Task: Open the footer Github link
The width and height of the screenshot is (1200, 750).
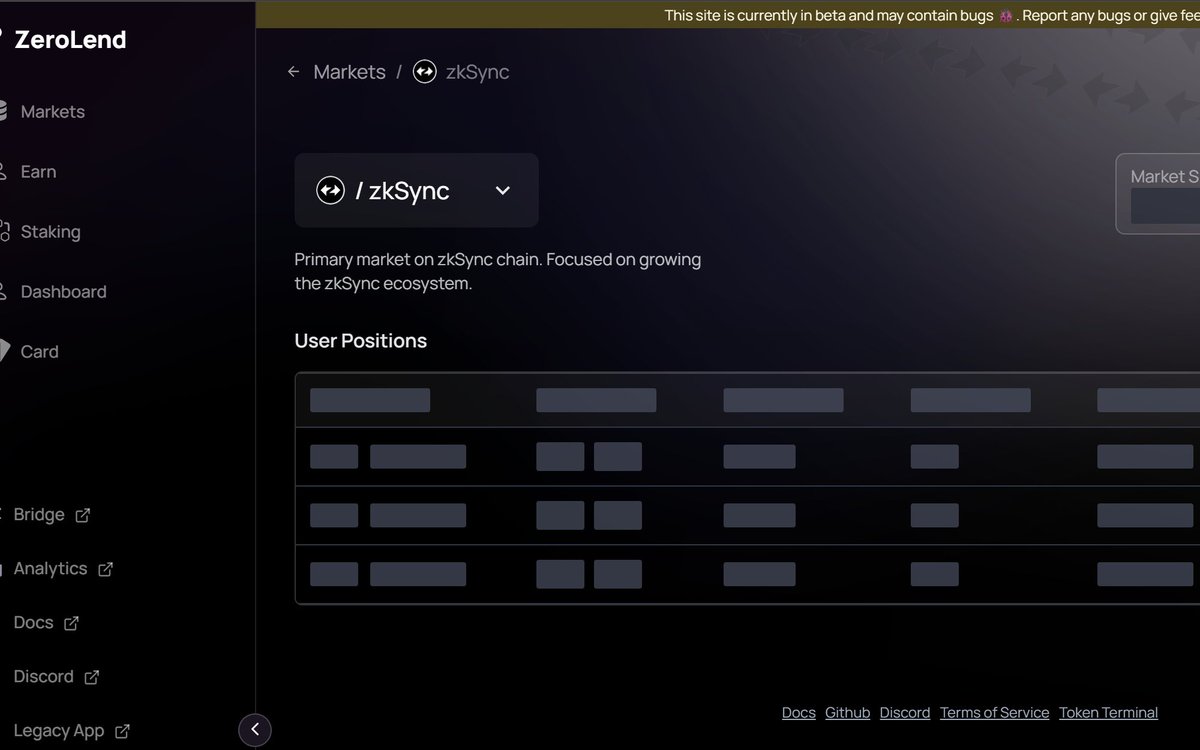Action: coord(847,713)
